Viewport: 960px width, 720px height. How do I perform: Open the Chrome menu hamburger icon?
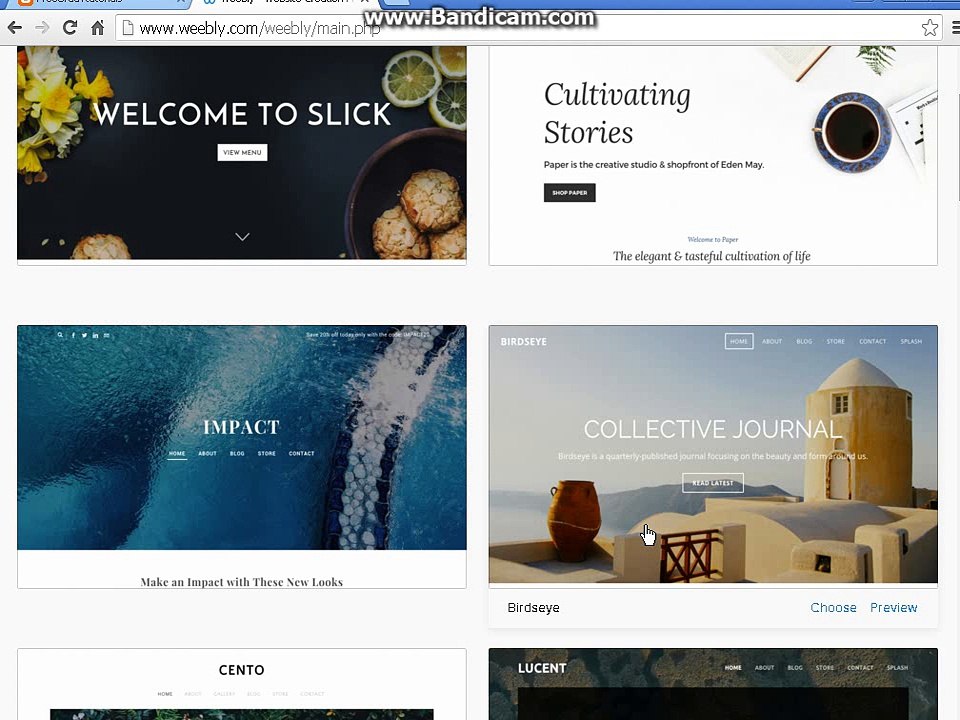[955, 28]
